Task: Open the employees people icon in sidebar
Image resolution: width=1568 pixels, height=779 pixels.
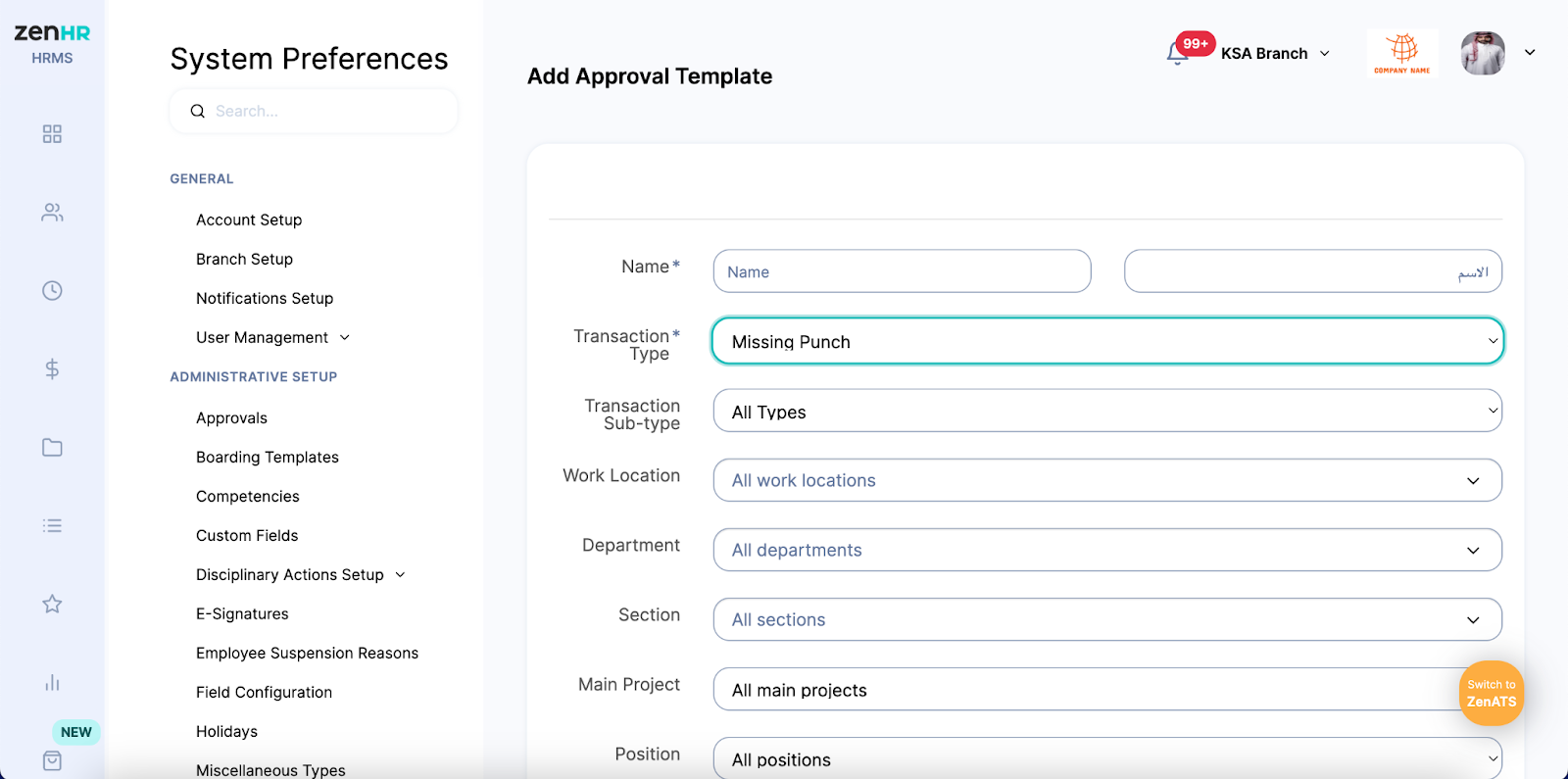Action: pos(52,213)
